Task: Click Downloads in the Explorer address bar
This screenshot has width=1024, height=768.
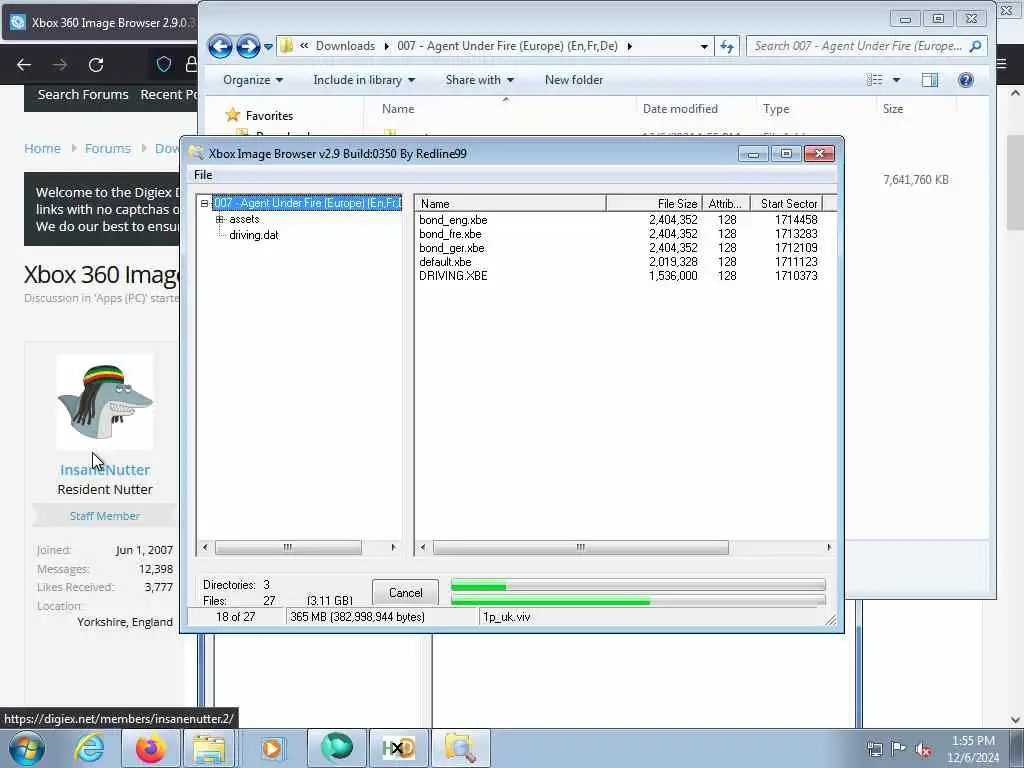Action: click(x=345, y=46)
